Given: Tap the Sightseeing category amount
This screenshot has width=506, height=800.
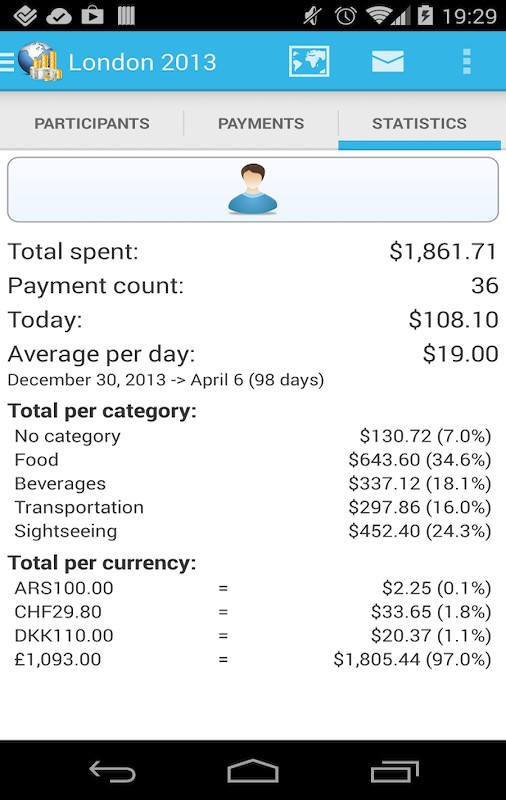Looking at the screenshot, I should click(419, 531).
